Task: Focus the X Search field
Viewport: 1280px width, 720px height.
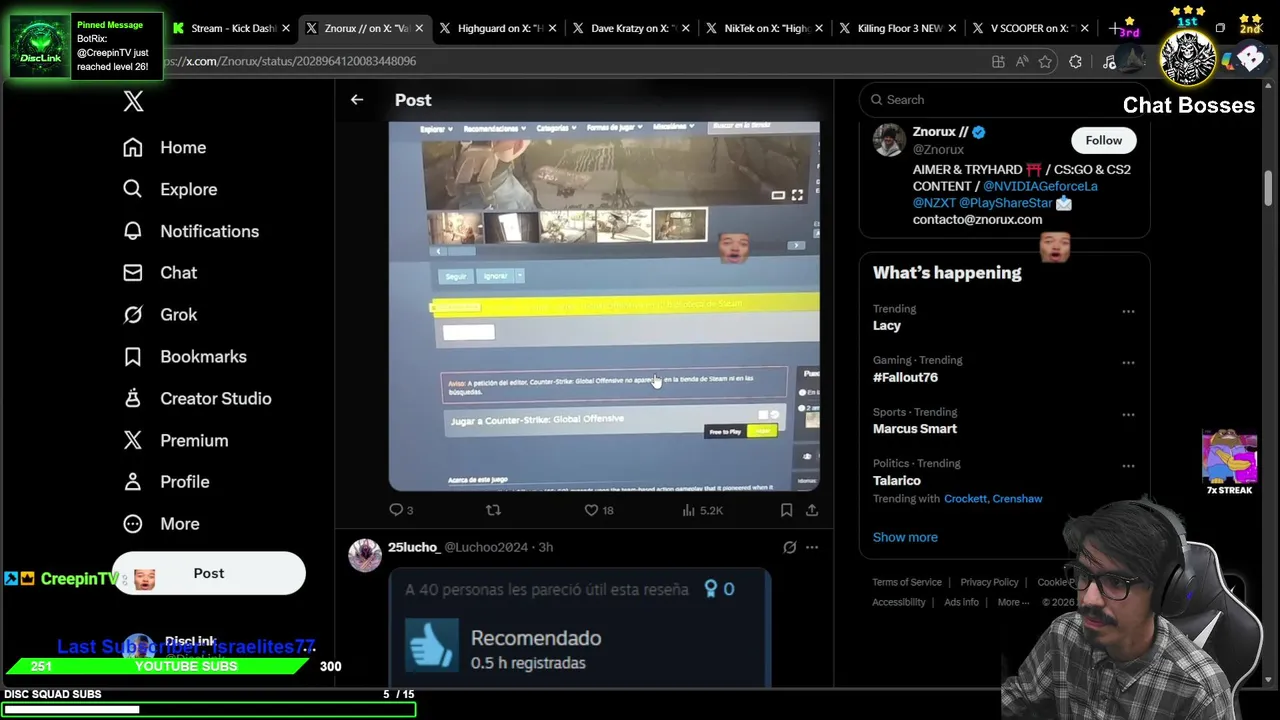Action: click(1005, 100)
